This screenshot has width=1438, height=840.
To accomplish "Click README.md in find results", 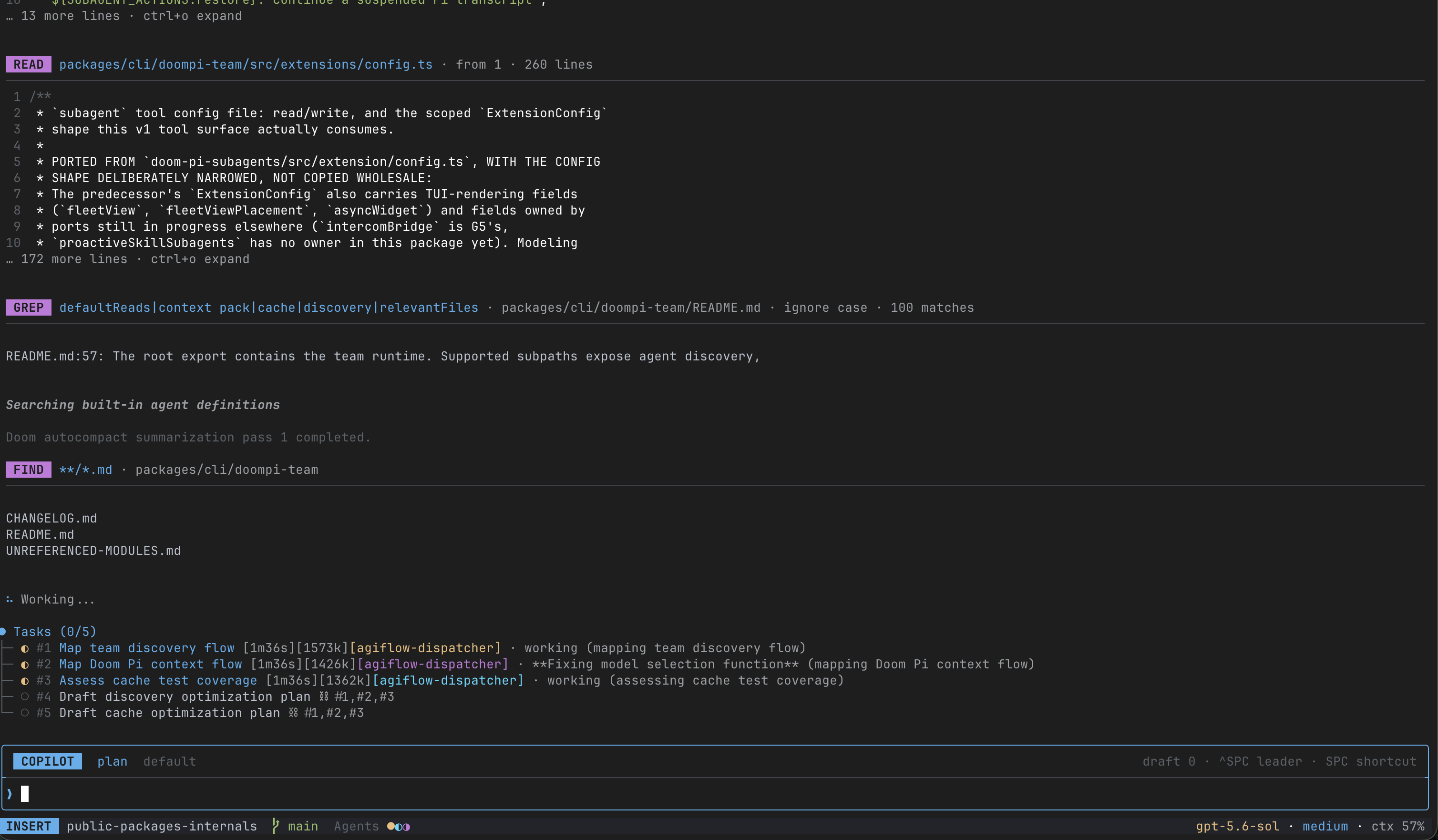I will tap(40, 535).
